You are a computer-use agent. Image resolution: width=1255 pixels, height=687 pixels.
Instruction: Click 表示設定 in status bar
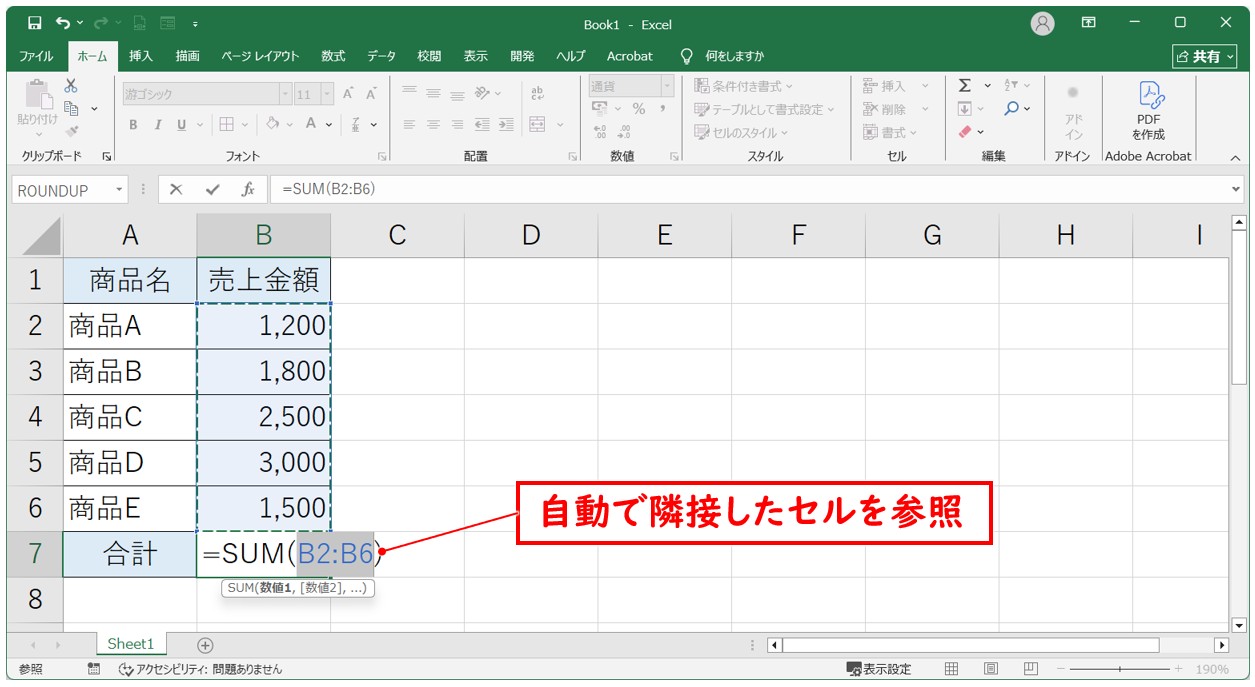pyautogui.click(x=880, y=669)
